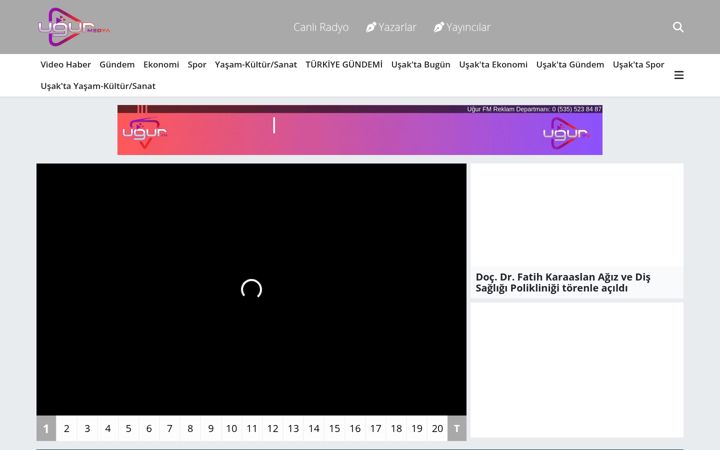Open Video Haber category
Screen dimensions: 720x450
(x=66, y=65)
